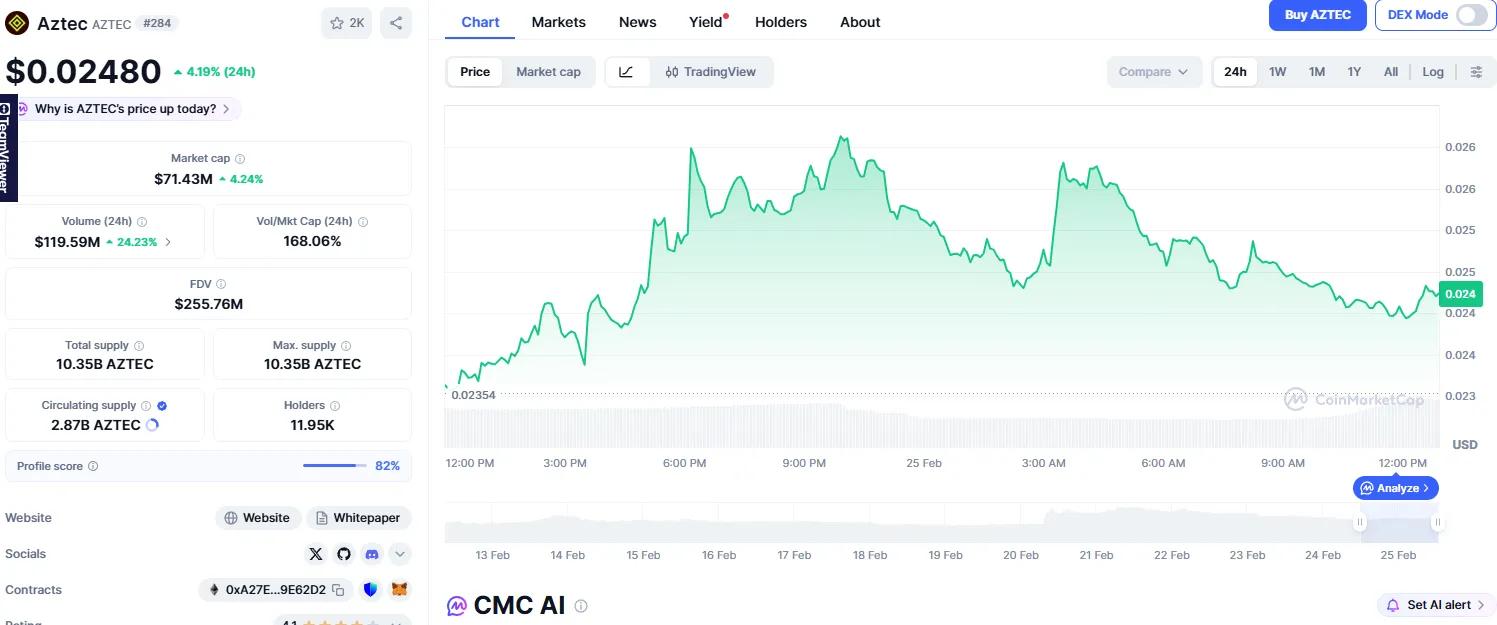Add token via MetaMask fox icon
Screen dimensions: 1497x625
400,590
